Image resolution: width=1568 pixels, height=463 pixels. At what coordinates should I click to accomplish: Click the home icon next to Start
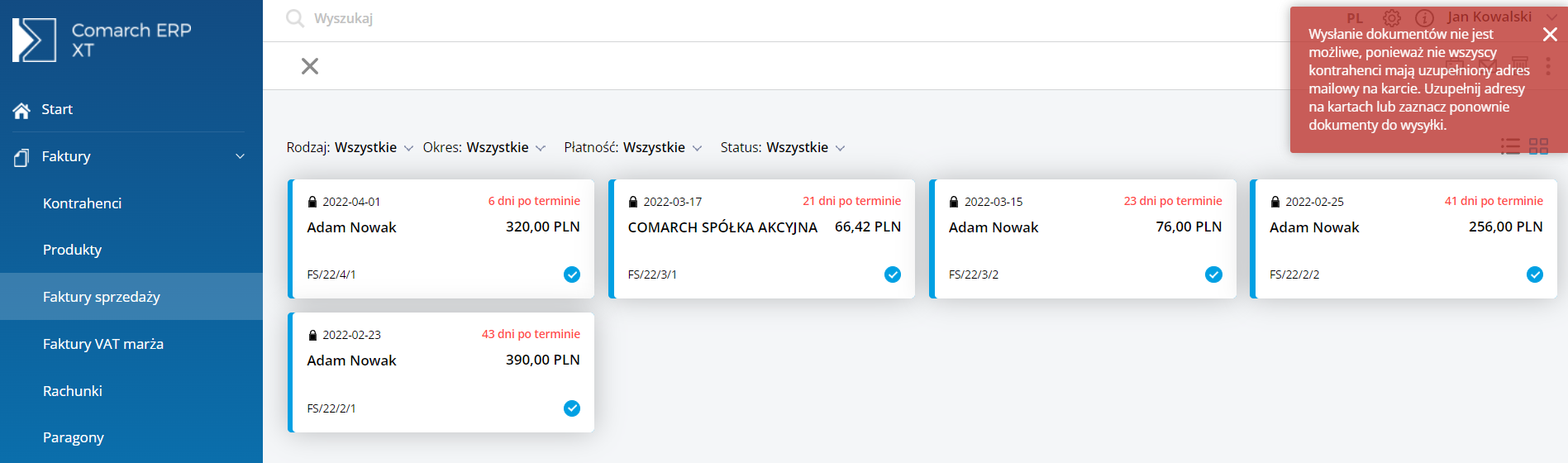tap(21, 110)
